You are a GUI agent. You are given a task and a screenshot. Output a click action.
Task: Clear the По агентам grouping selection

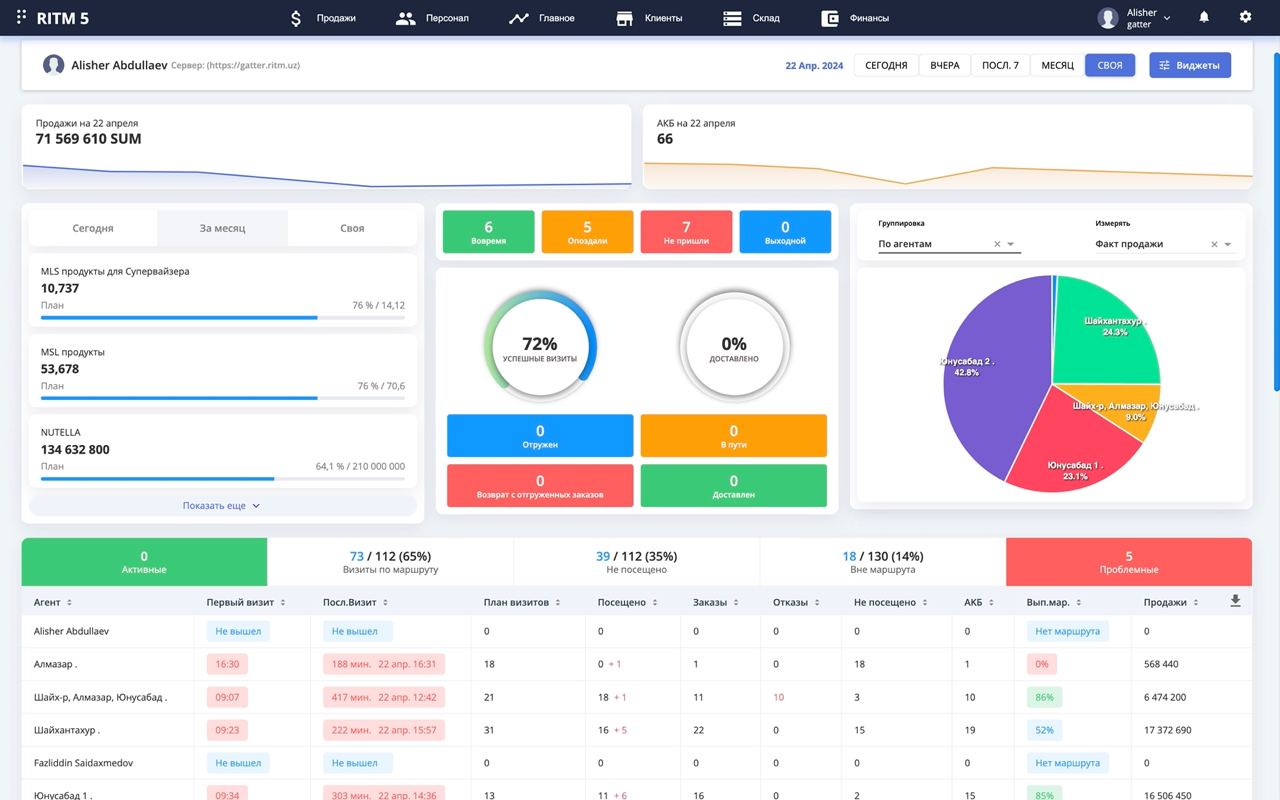point(997,244)
